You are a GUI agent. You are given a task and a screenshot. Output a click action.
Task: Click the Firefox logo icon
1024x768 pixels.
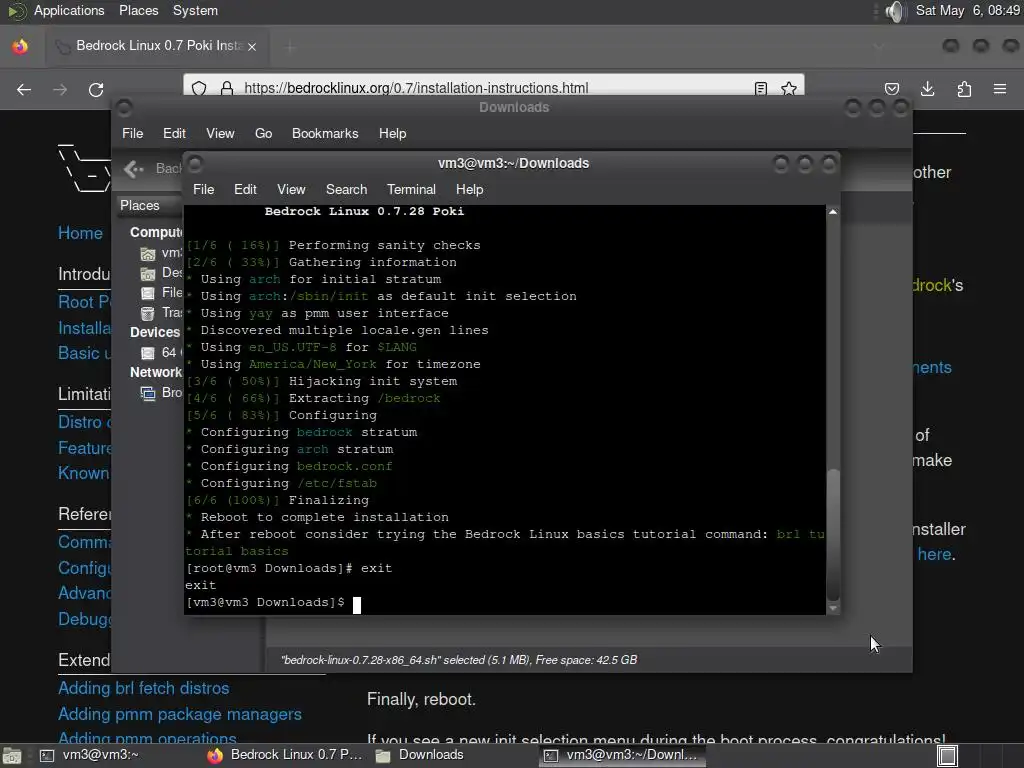(20, 46)
